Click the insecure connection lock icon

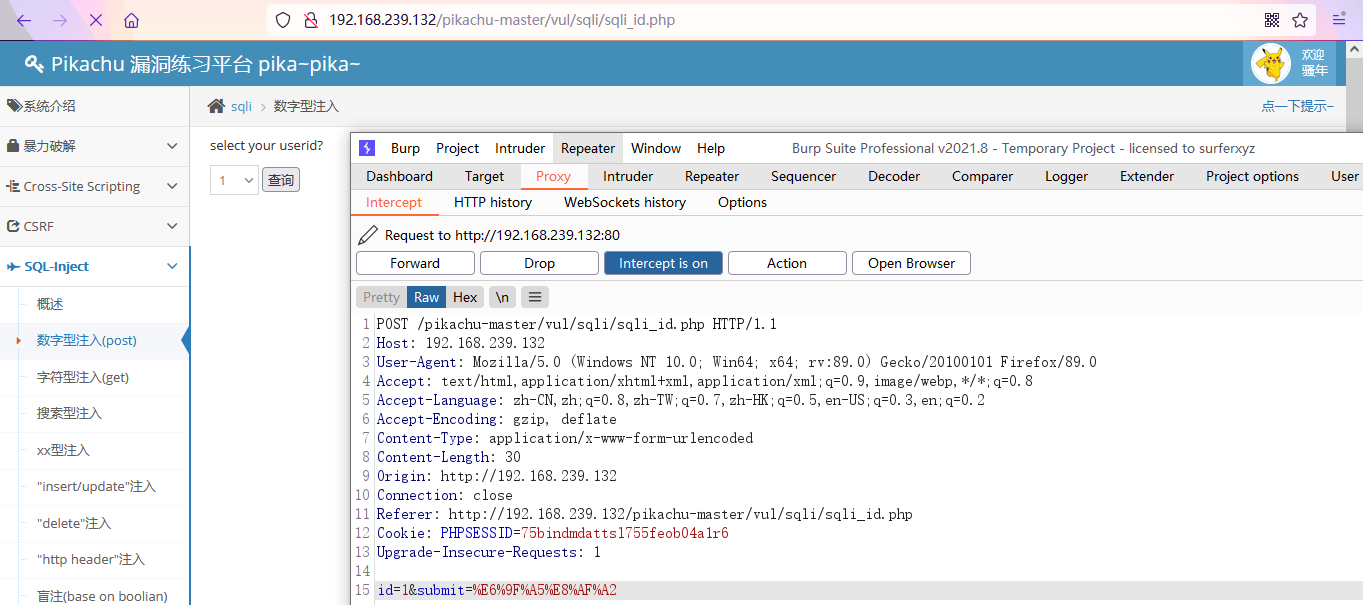point(310,20)
